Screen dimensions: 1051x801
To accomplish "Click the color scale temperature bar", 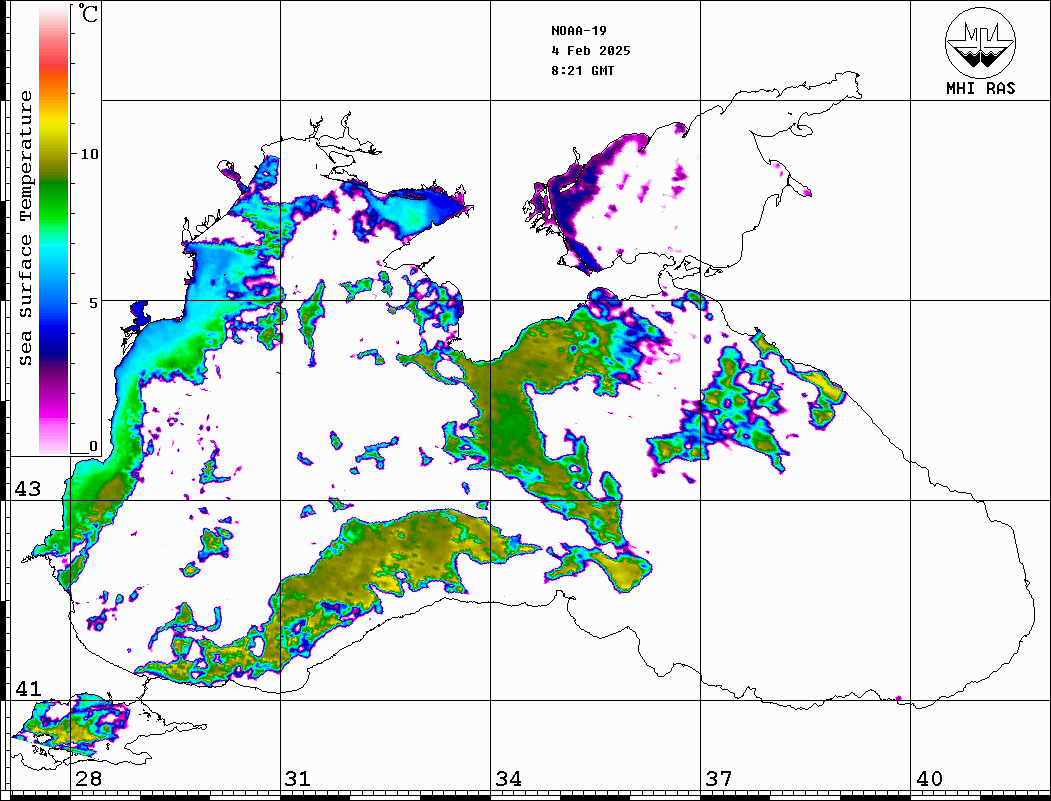I will point(54,229).
